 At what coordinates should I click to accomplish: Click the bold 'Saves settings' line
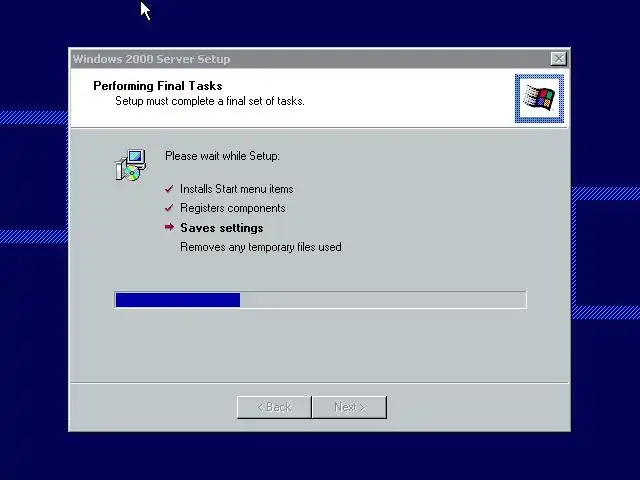click(x=222, y=228)
